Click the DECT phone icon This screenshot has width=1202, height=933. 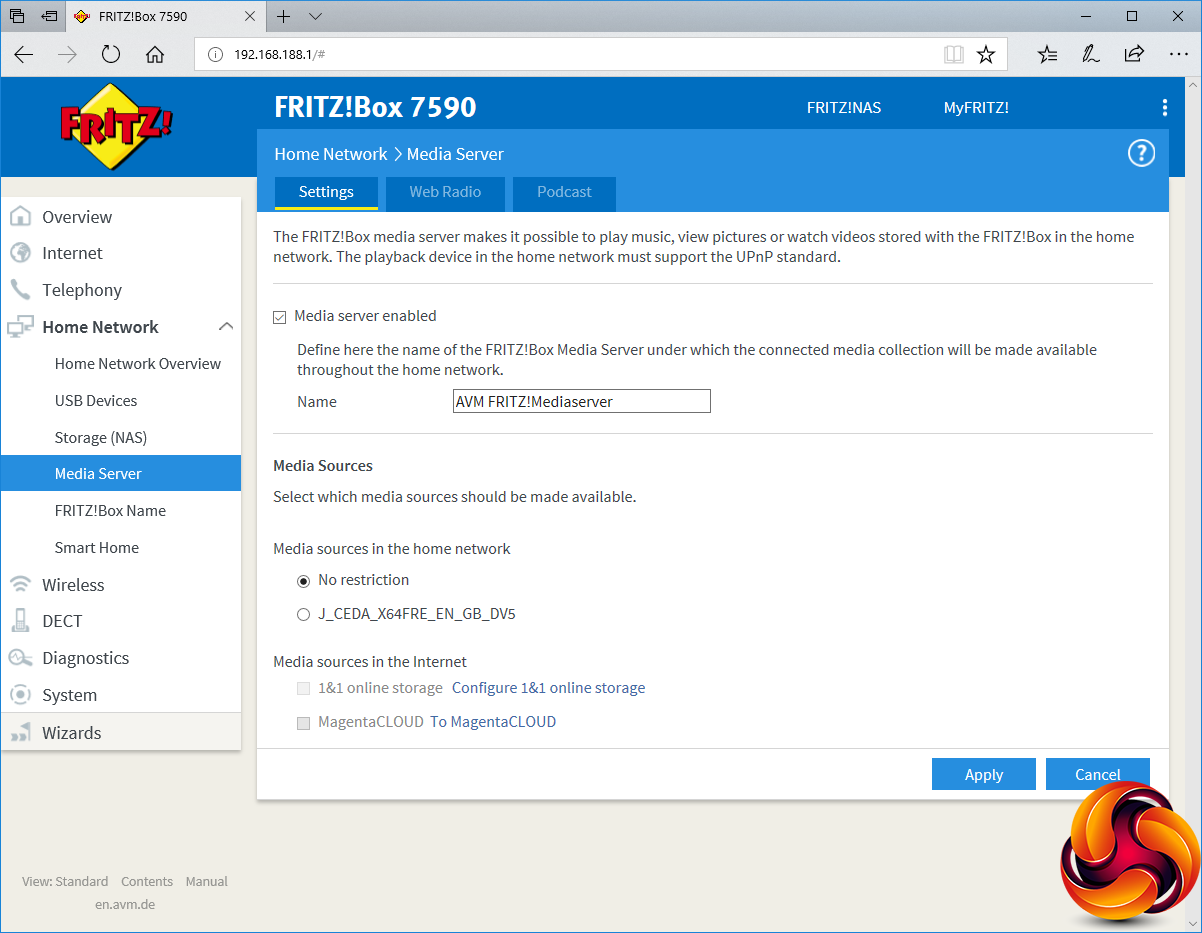tap(20, 621)
